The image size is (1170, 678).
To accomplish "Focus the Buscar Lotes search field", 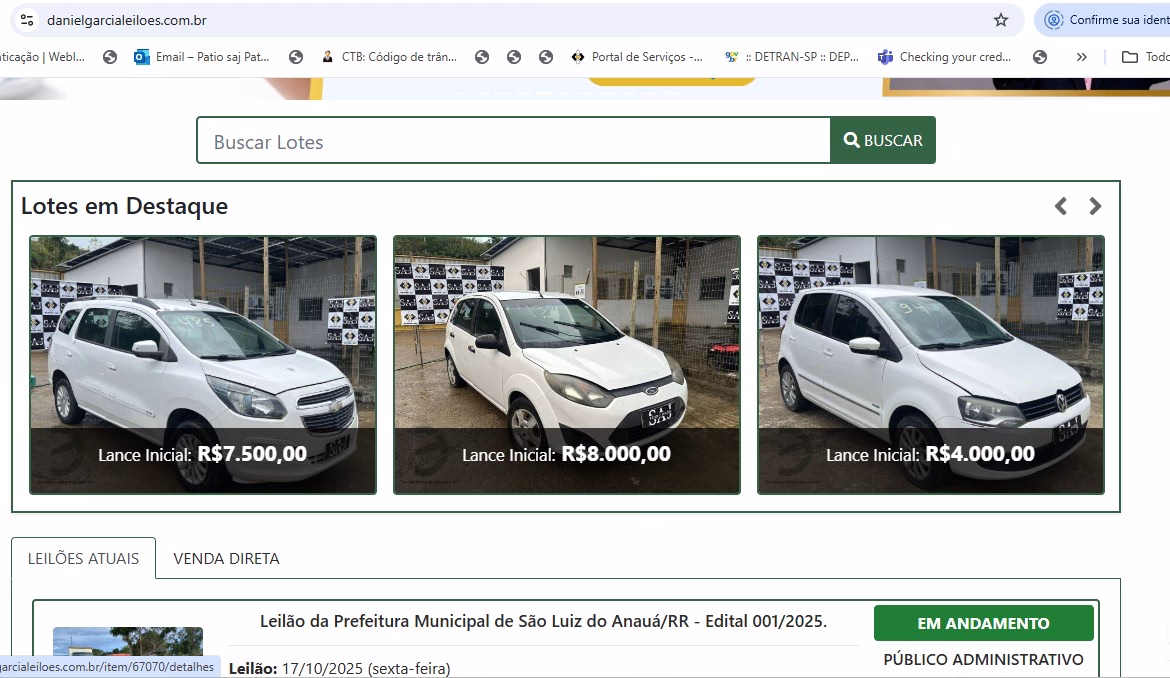I will (513, 140).
